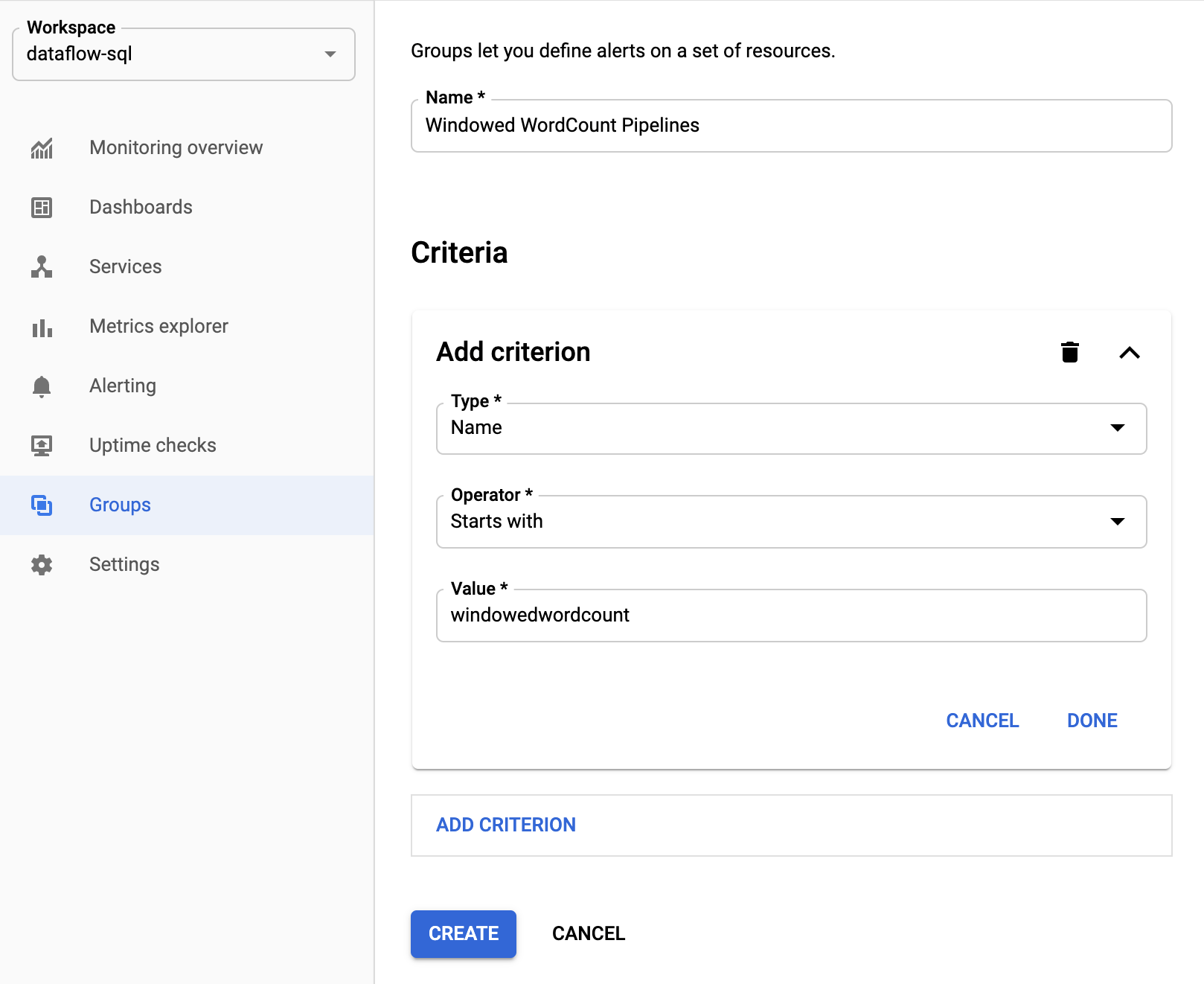Open the Type dropdown showing Name

pos(790,429)
